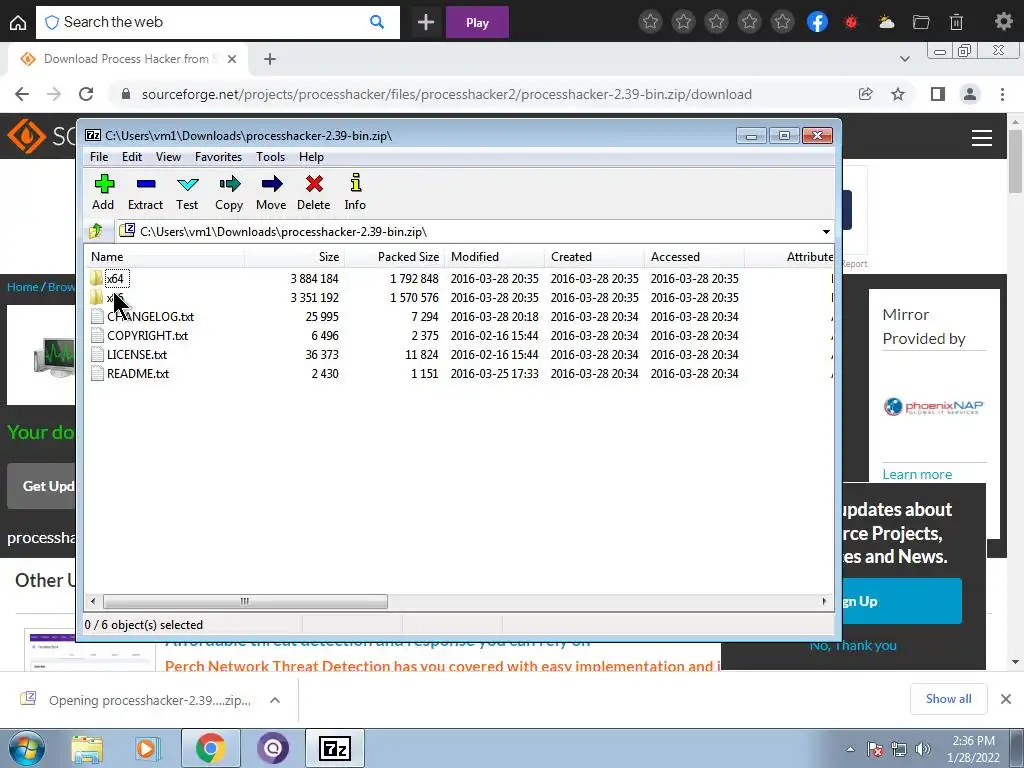Click the weather icon in top bar
Screen dimensions: 1024x768
coord(886,22)
